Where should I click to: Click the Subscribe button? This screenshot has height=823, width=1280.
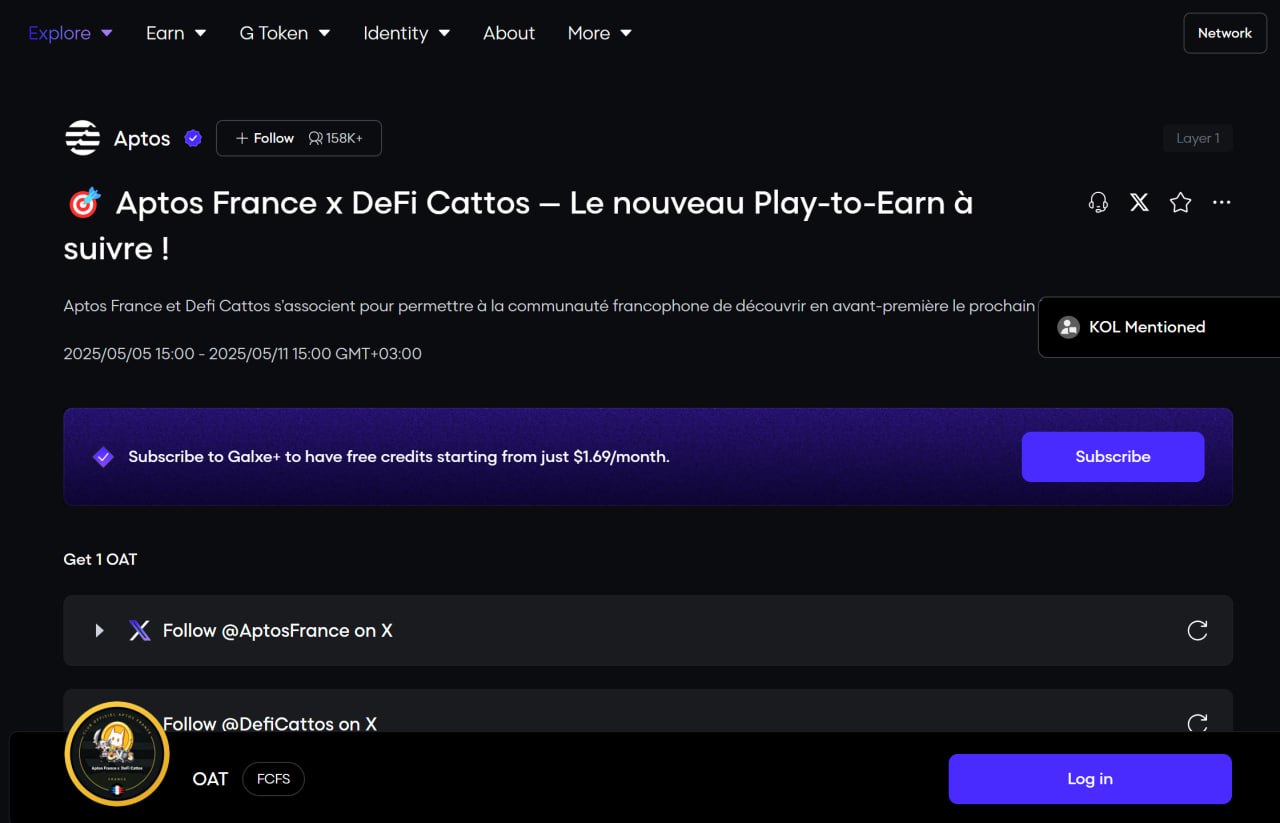[x=1113, y=457]
